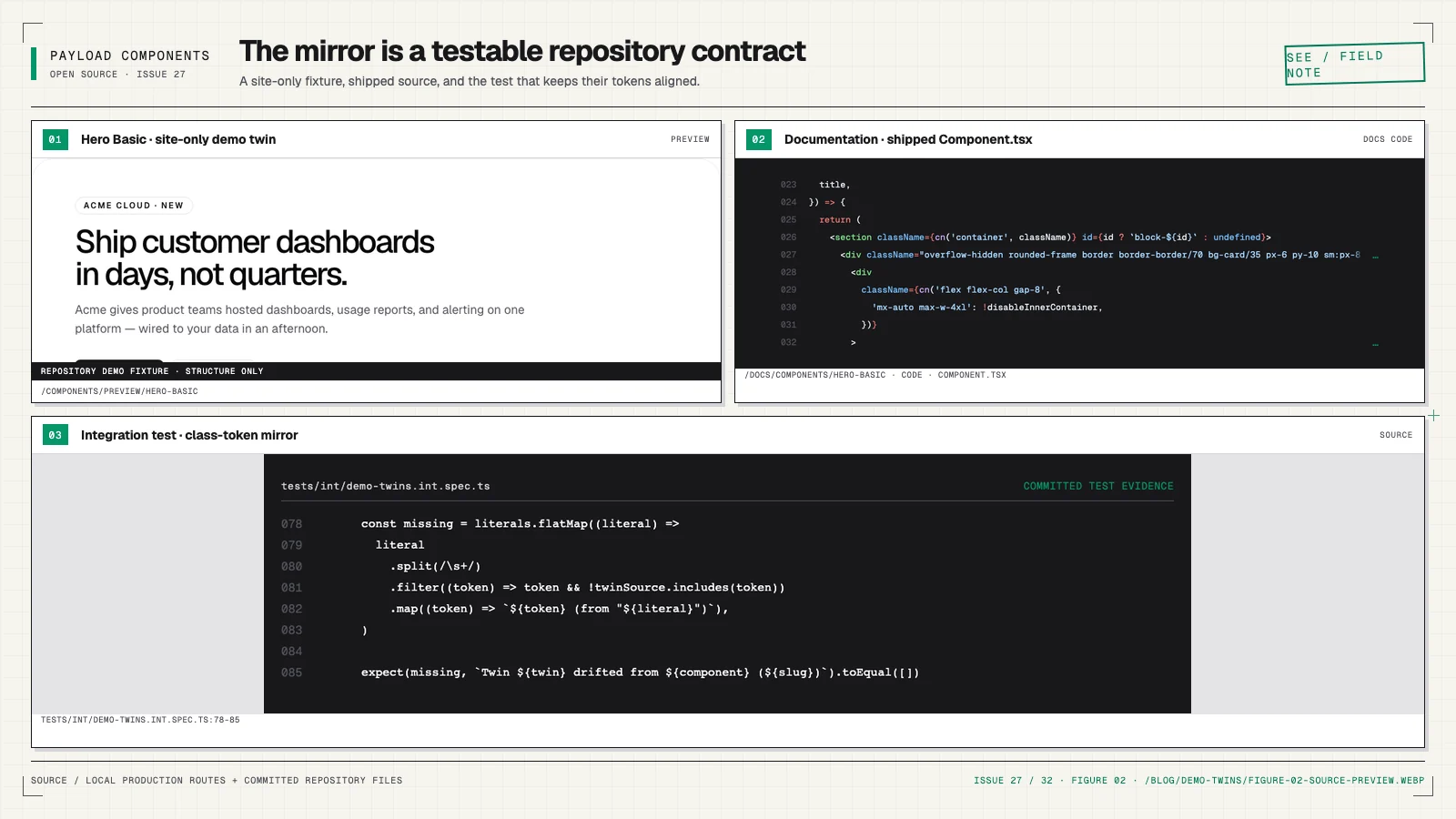Click the 'ISSUE 27 / 32' footer label
This screenshot has width=1456, height=819.
tap(1013, 781)
